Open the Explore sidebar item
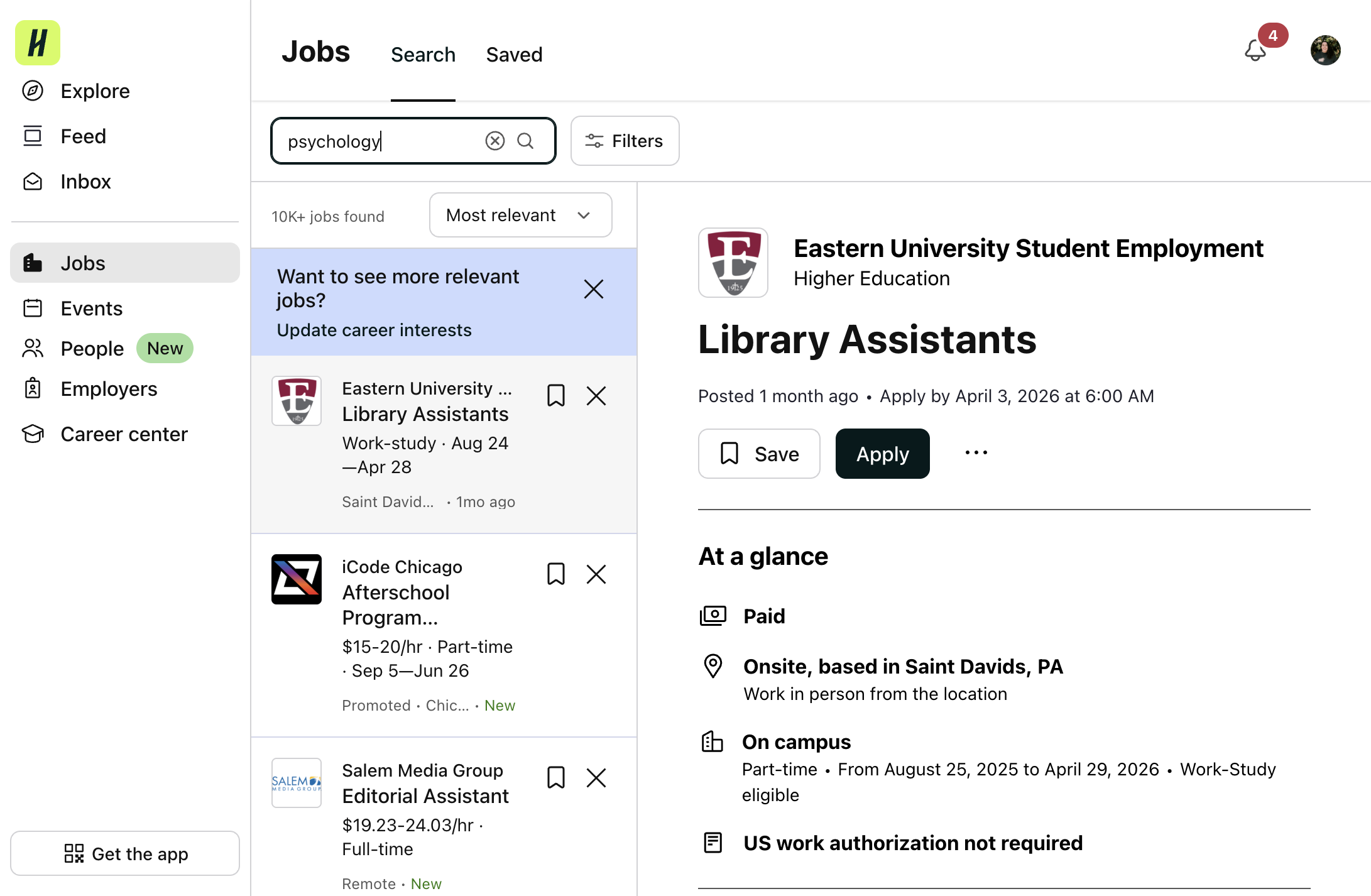 click(75, 91)
